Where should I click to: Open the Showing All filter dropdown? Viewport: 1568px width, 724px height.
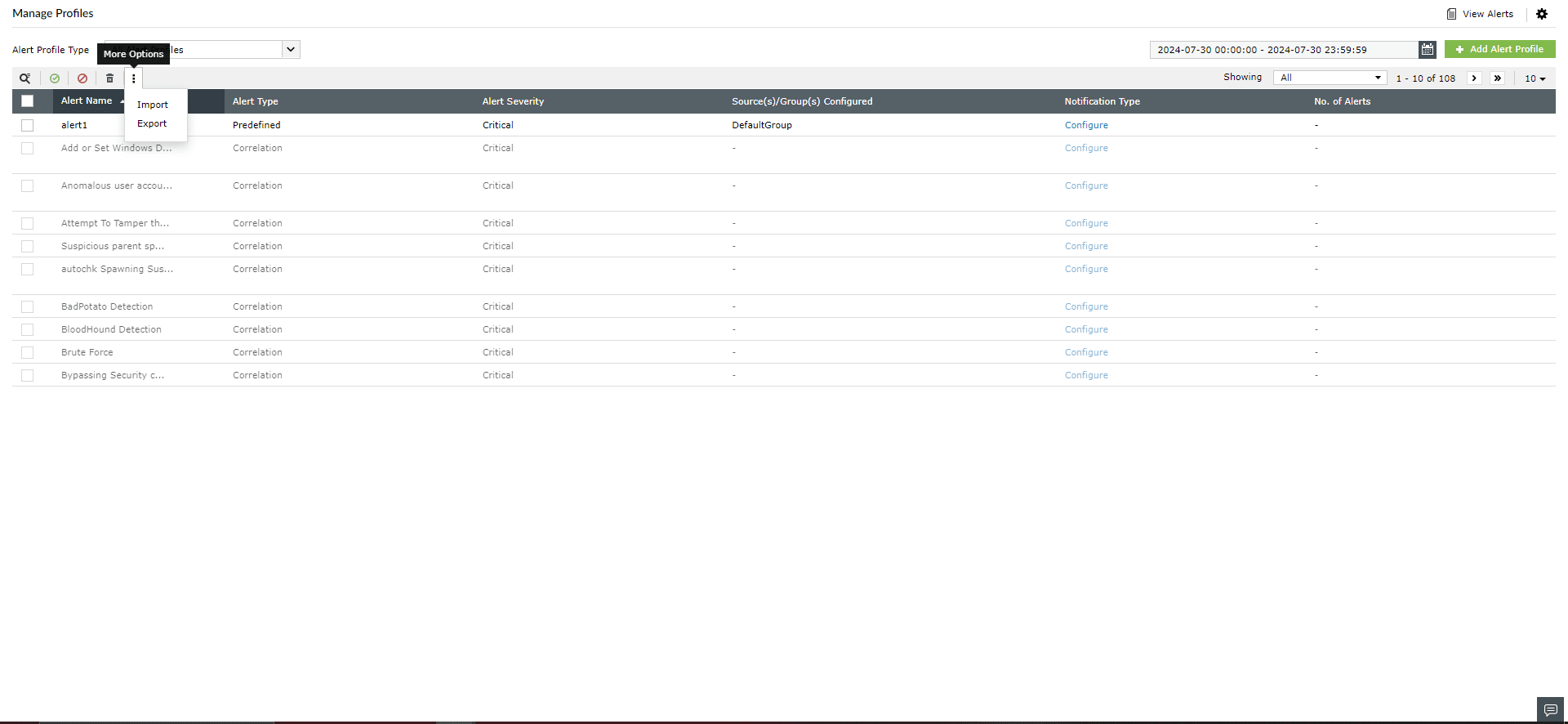pyautogui.click(x=1330, y=78)
